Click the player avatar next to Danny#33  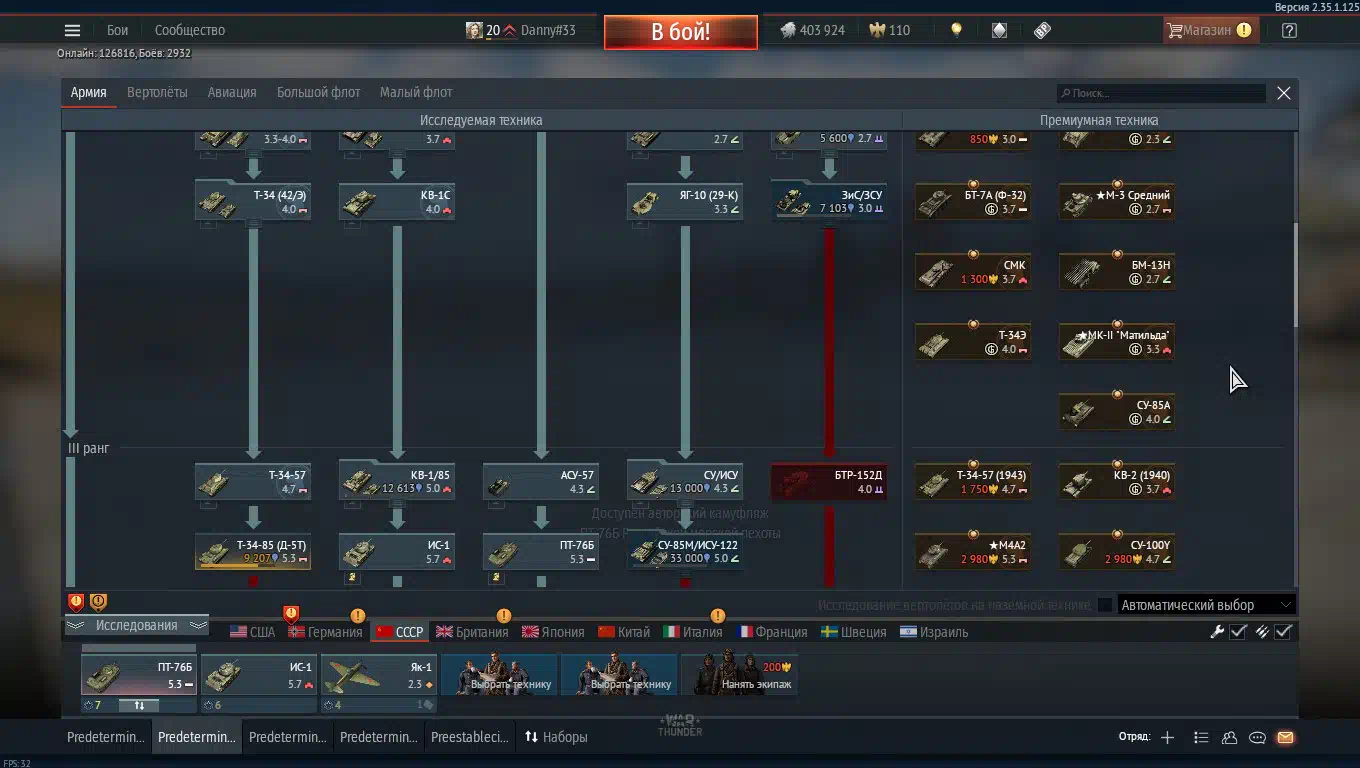click(x=474, y=30)
